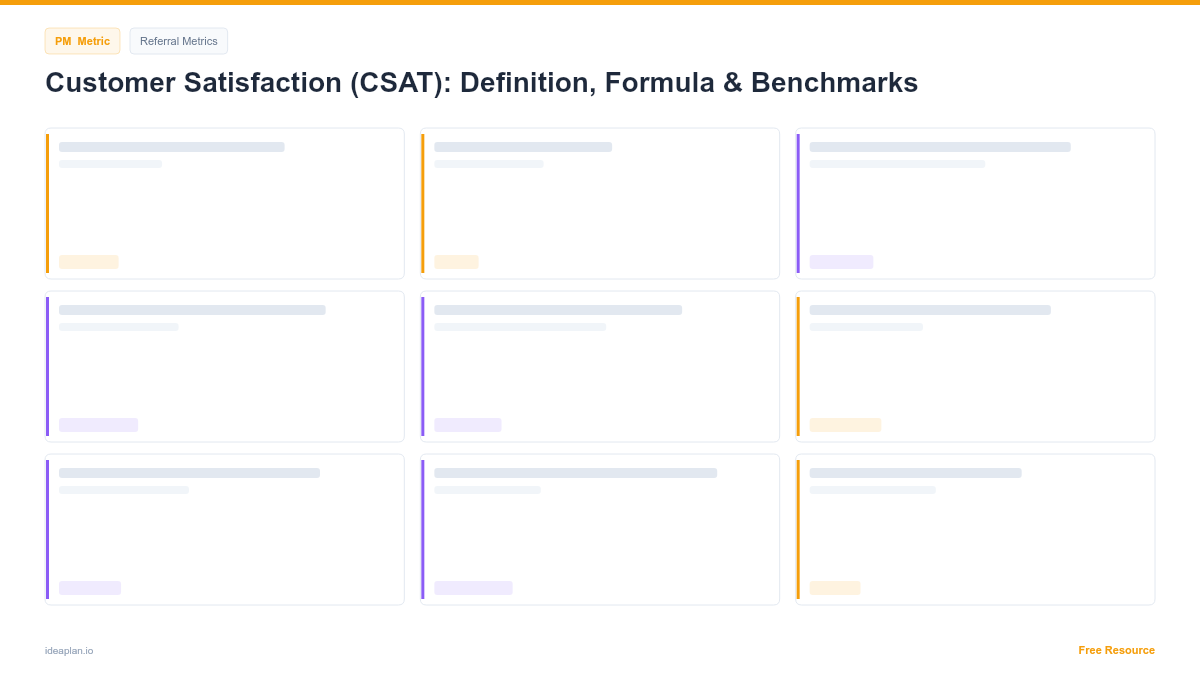Open the bottom row orange-accent card
Viewport: 1200px width, 675px height.
[975, 529]
